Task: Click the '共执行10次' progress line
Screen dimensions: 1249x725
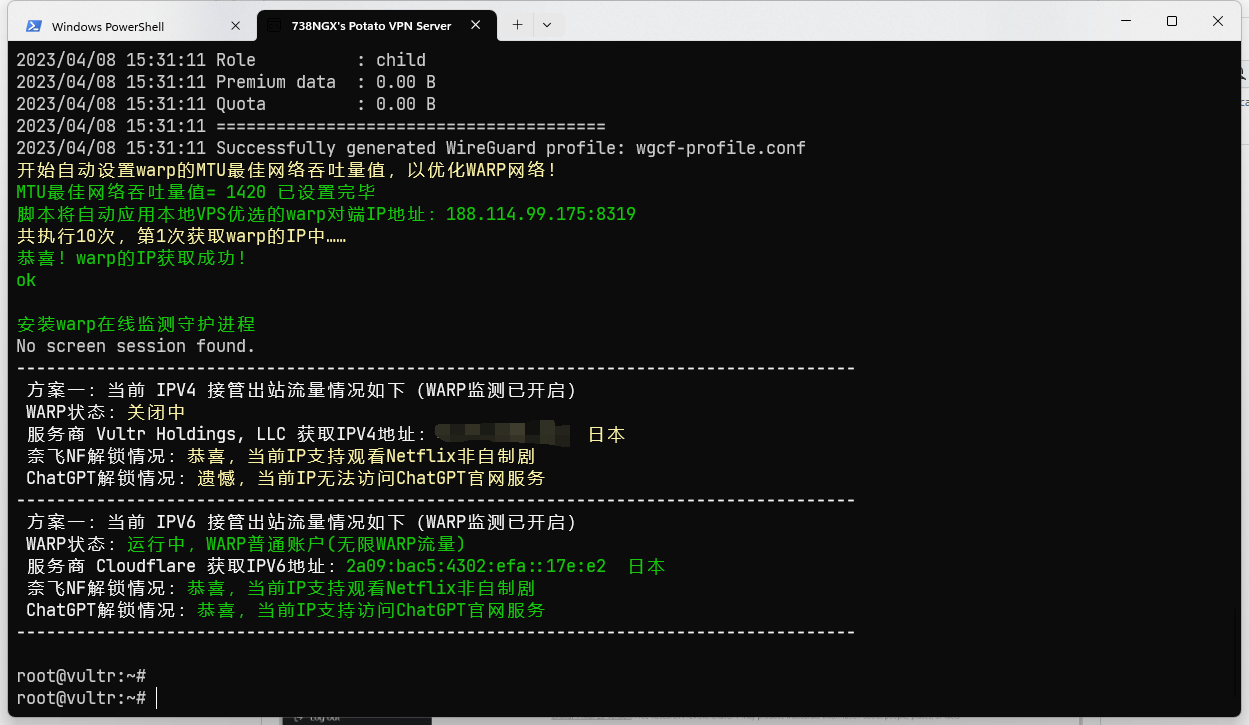Action: tap(181, 236)
